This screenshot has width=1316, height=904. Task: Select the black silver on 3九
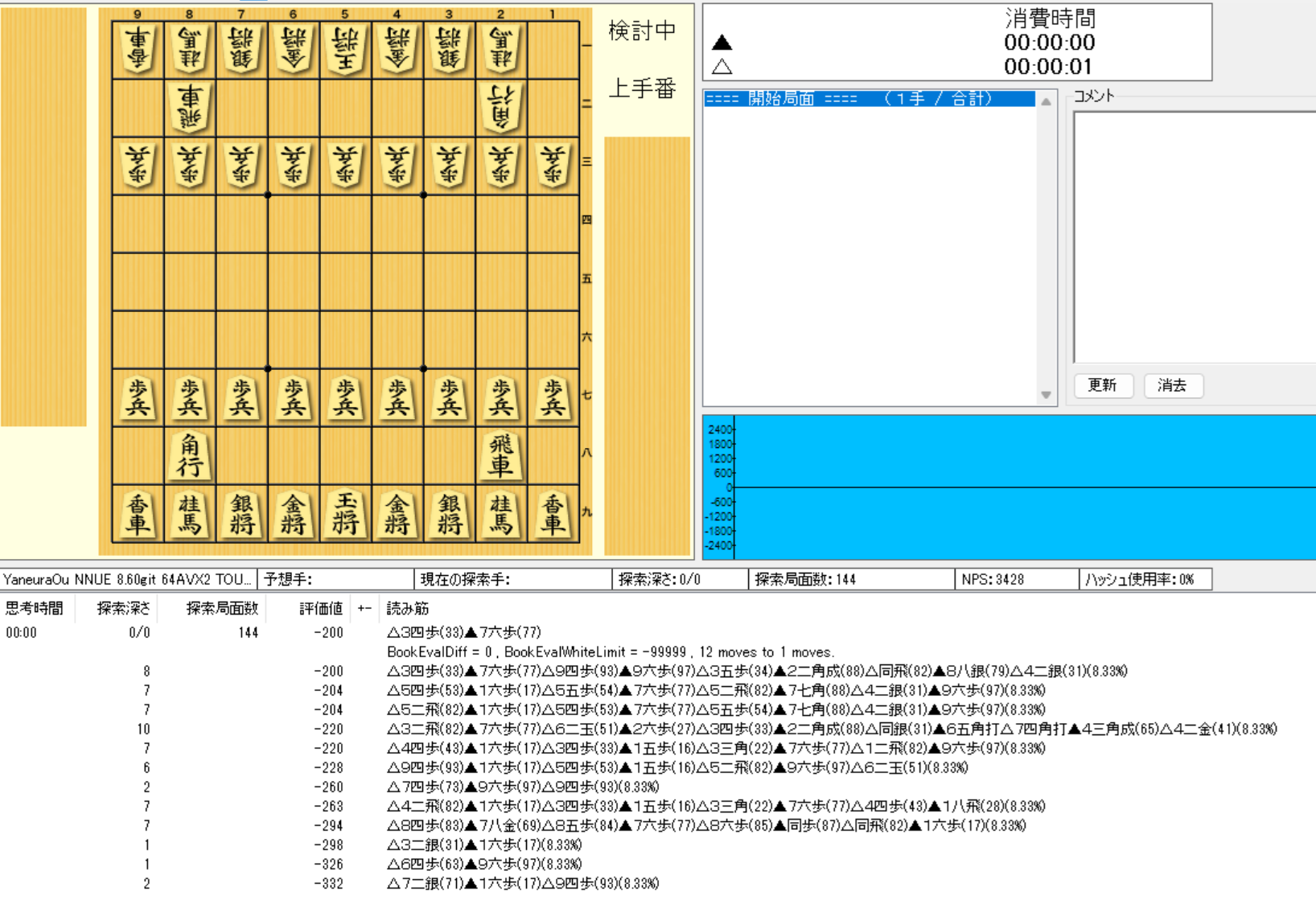(x=449, y=514)
